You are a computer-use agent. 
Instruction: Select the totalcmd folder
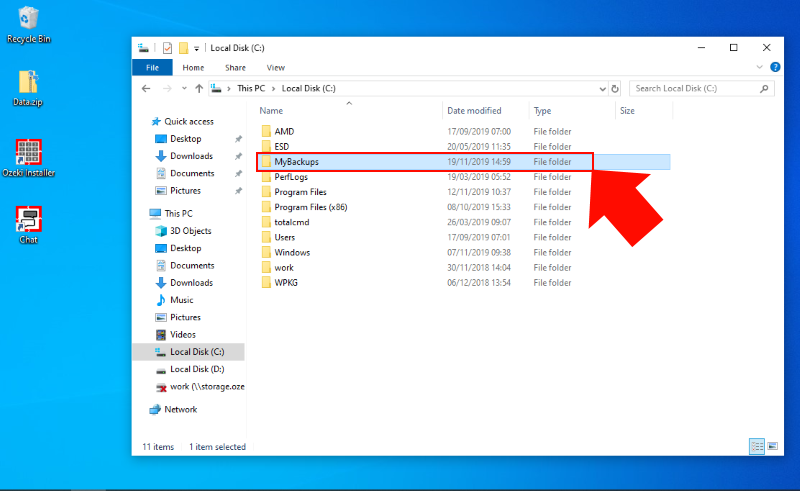[292, 223]
